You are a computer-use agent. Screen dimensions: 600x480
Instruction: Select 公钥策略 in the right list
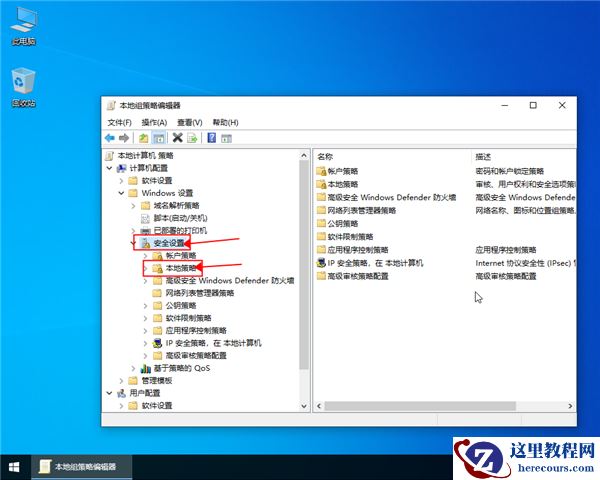point(342,224)
